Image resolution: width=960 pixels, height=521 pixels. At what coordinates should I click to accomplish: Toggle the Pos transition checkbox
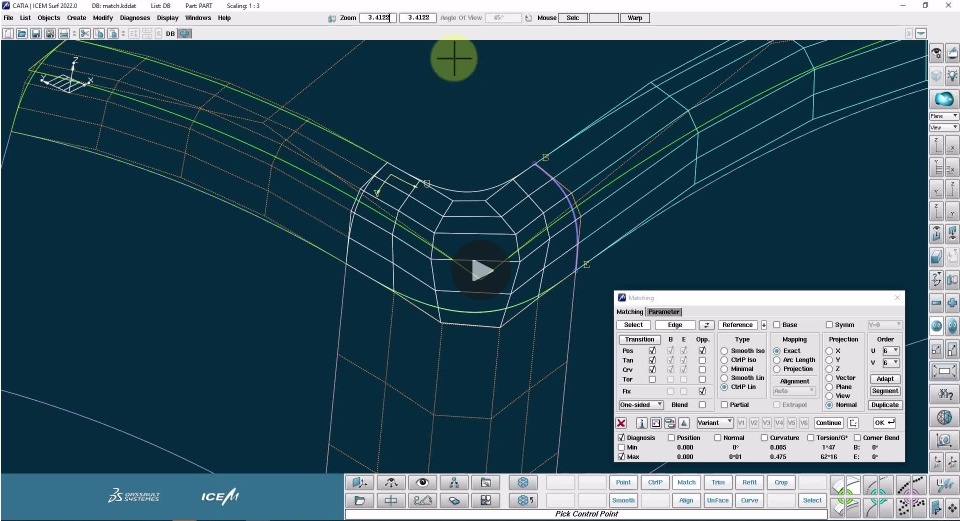[x=652, y=351]
